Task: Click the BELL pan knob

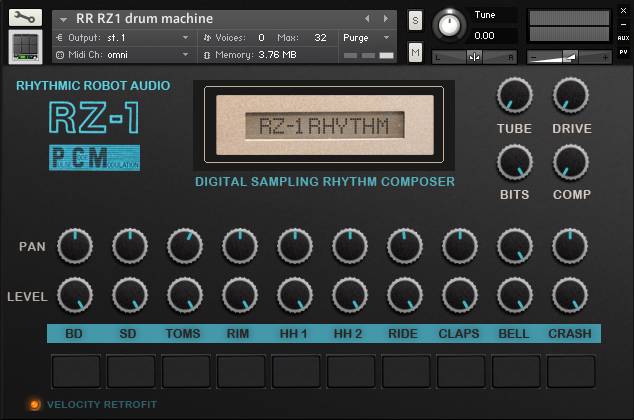Action: [x=515, y=246]
